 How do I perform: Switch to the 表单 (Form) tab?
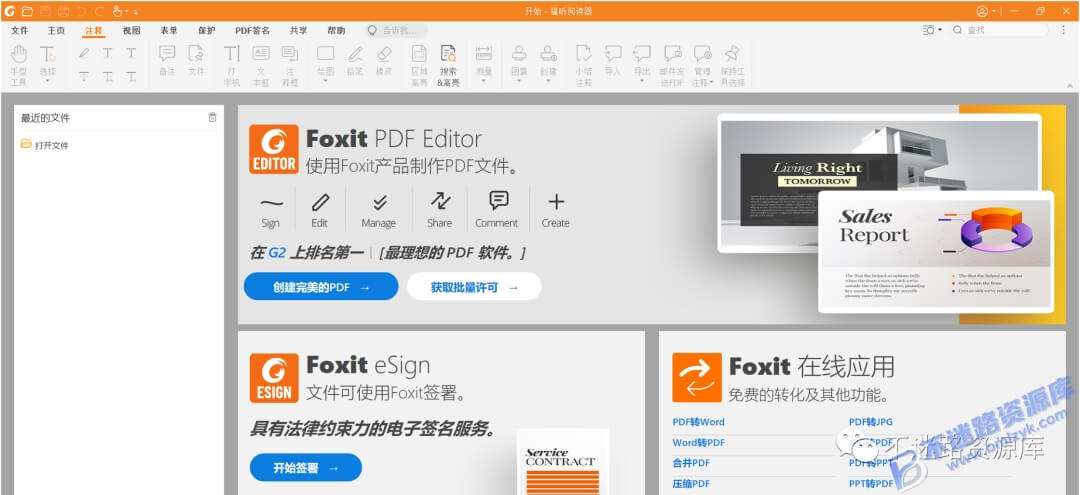pos(169,30)
